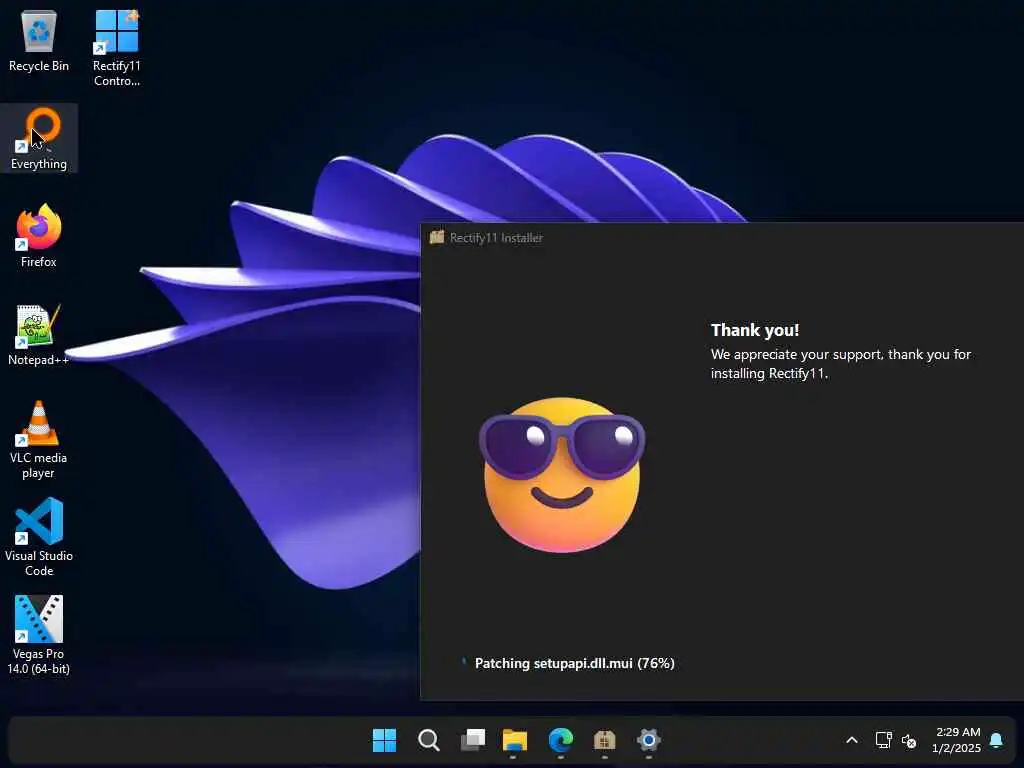Screen dimensions: 1024x768
Task: Click the Rectify11 Installer window title
Action: click(x=496, y=238)
